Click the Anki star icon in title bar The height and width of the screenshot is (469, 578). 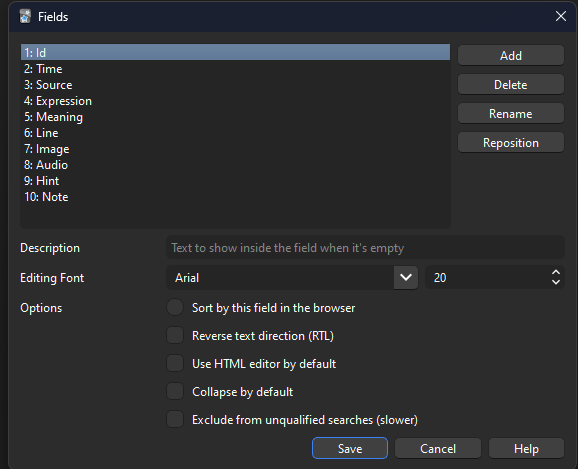[25, 17]
